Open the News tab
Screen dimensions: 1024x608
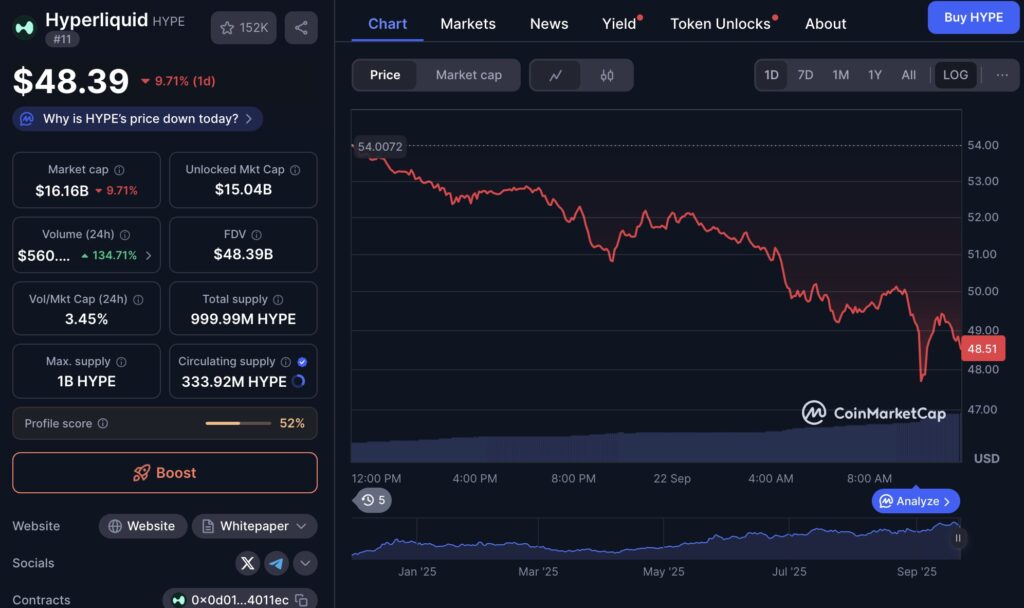click(x=549, y=24)
